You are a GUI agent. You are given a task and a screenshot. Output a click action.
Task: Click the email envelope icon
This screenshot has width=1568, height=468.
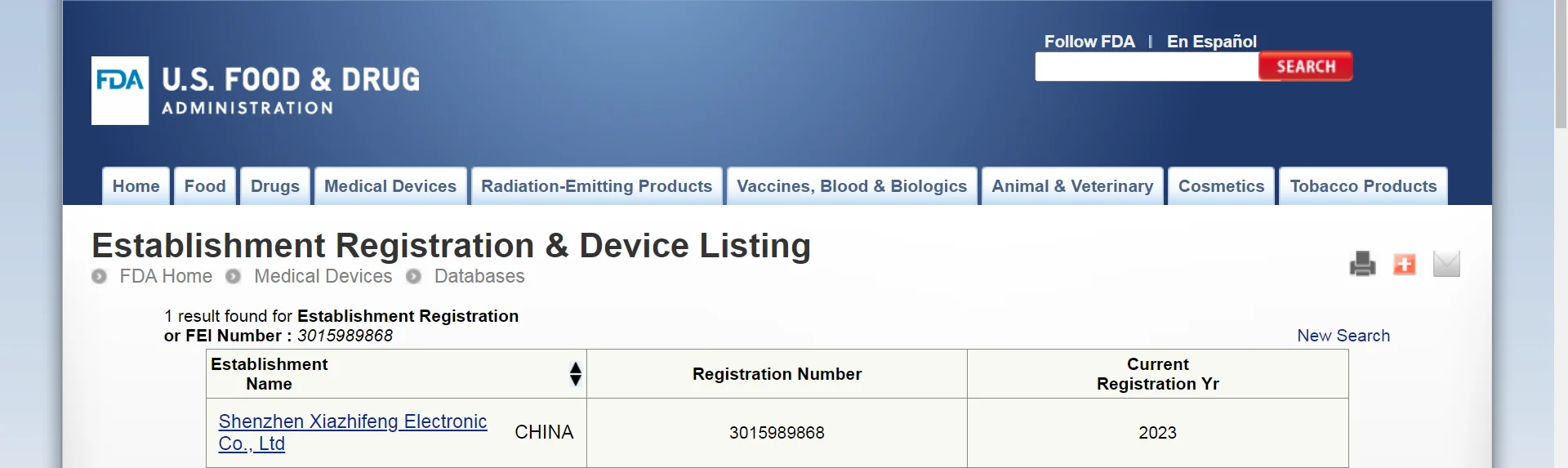point(1446,264)
